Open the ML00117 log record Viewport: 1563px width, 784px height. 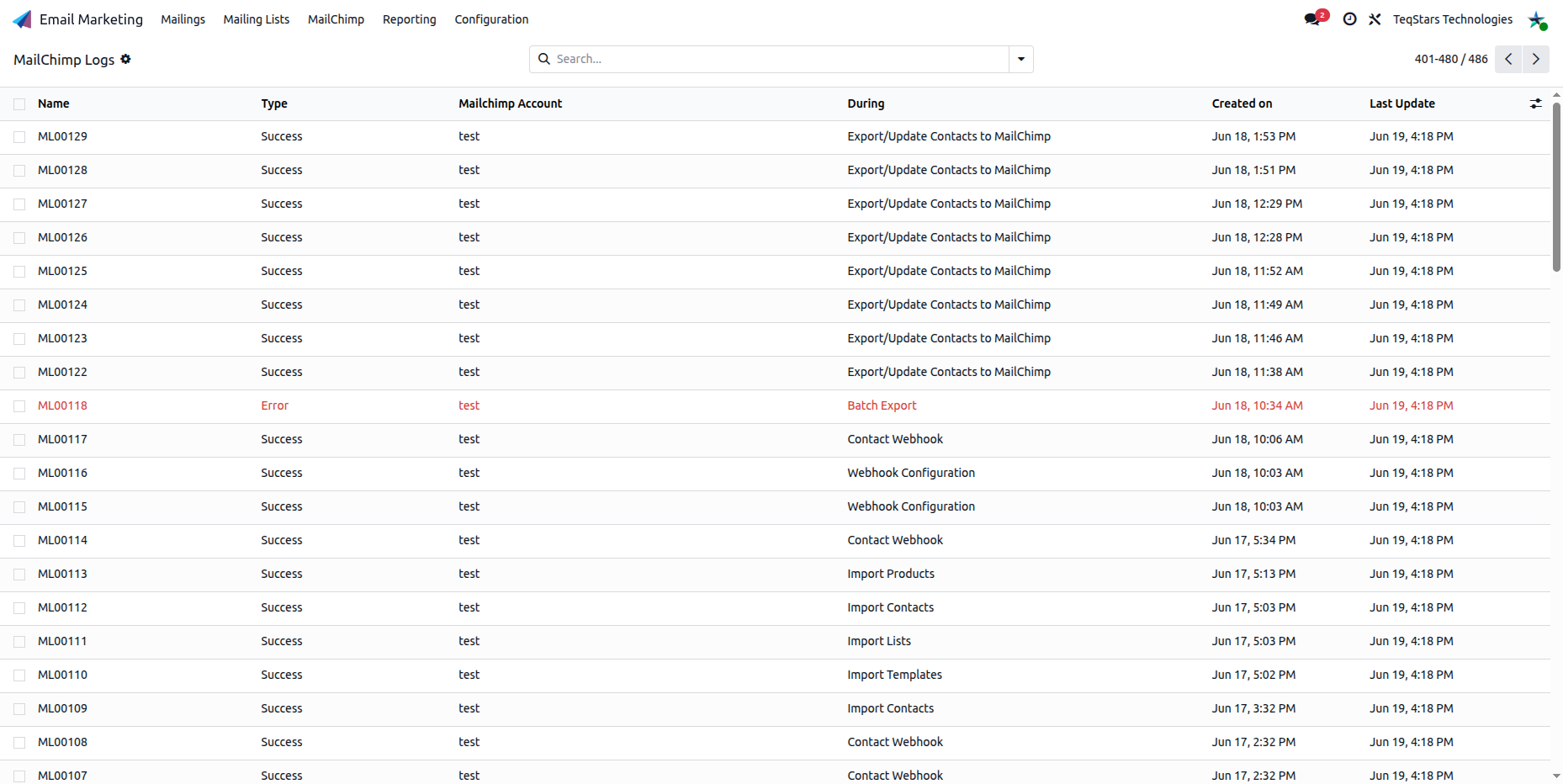(62, 439)
